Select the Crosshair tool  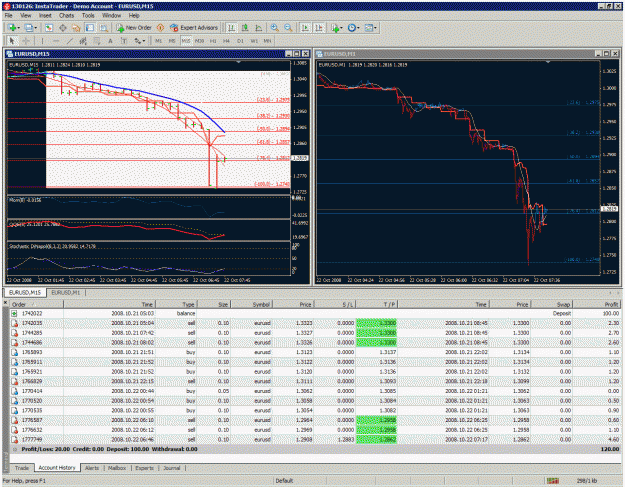[x=26, y=41]
